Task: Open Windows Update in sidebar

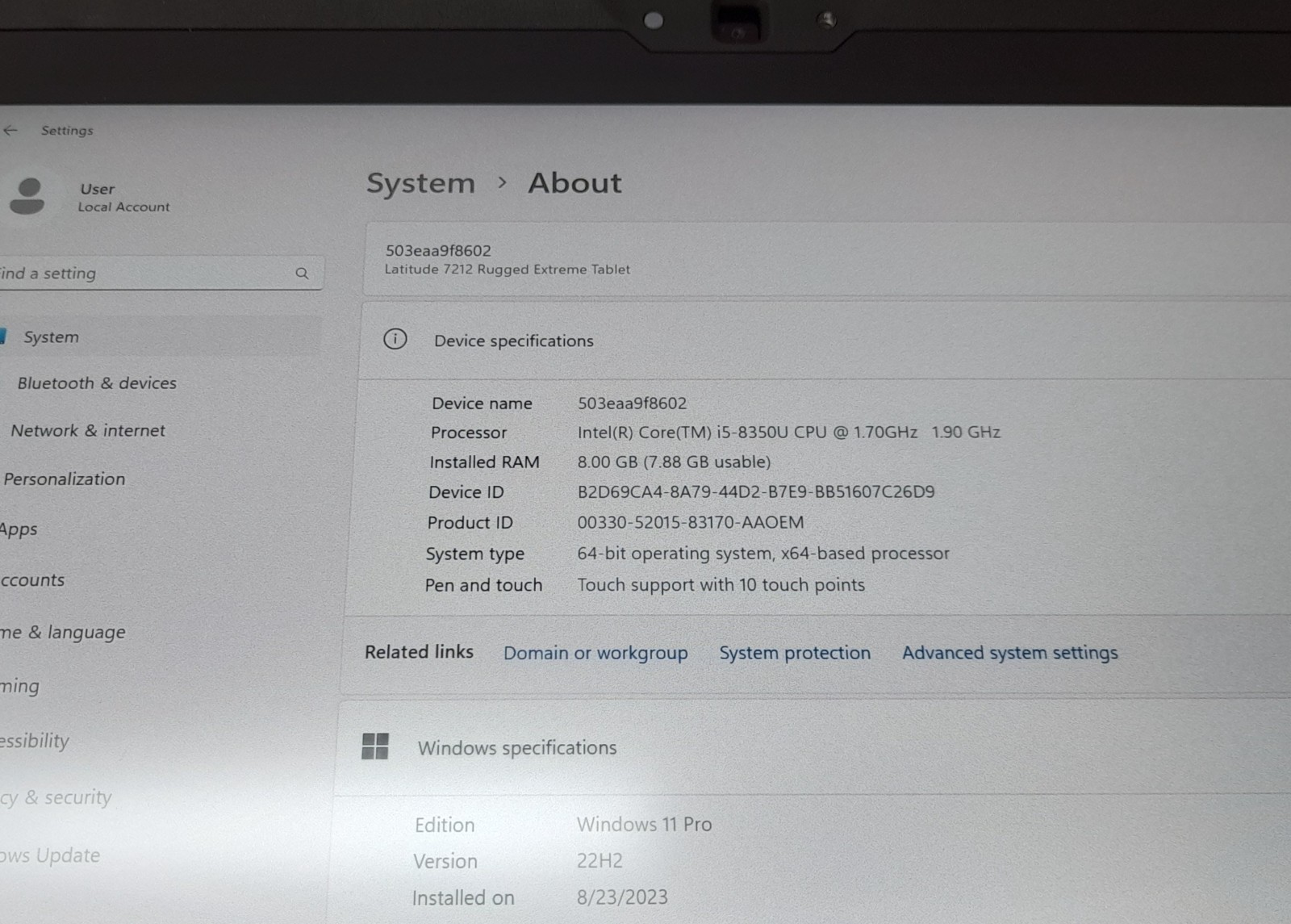Action: [50, 855]
